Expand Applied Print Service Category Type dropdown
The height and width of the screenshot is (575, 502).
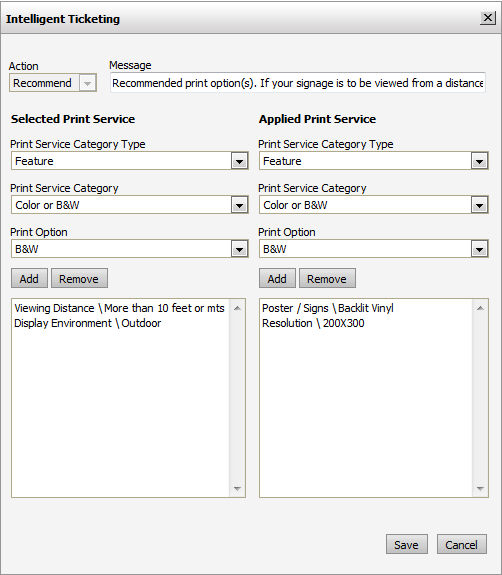tap(479, 161)
